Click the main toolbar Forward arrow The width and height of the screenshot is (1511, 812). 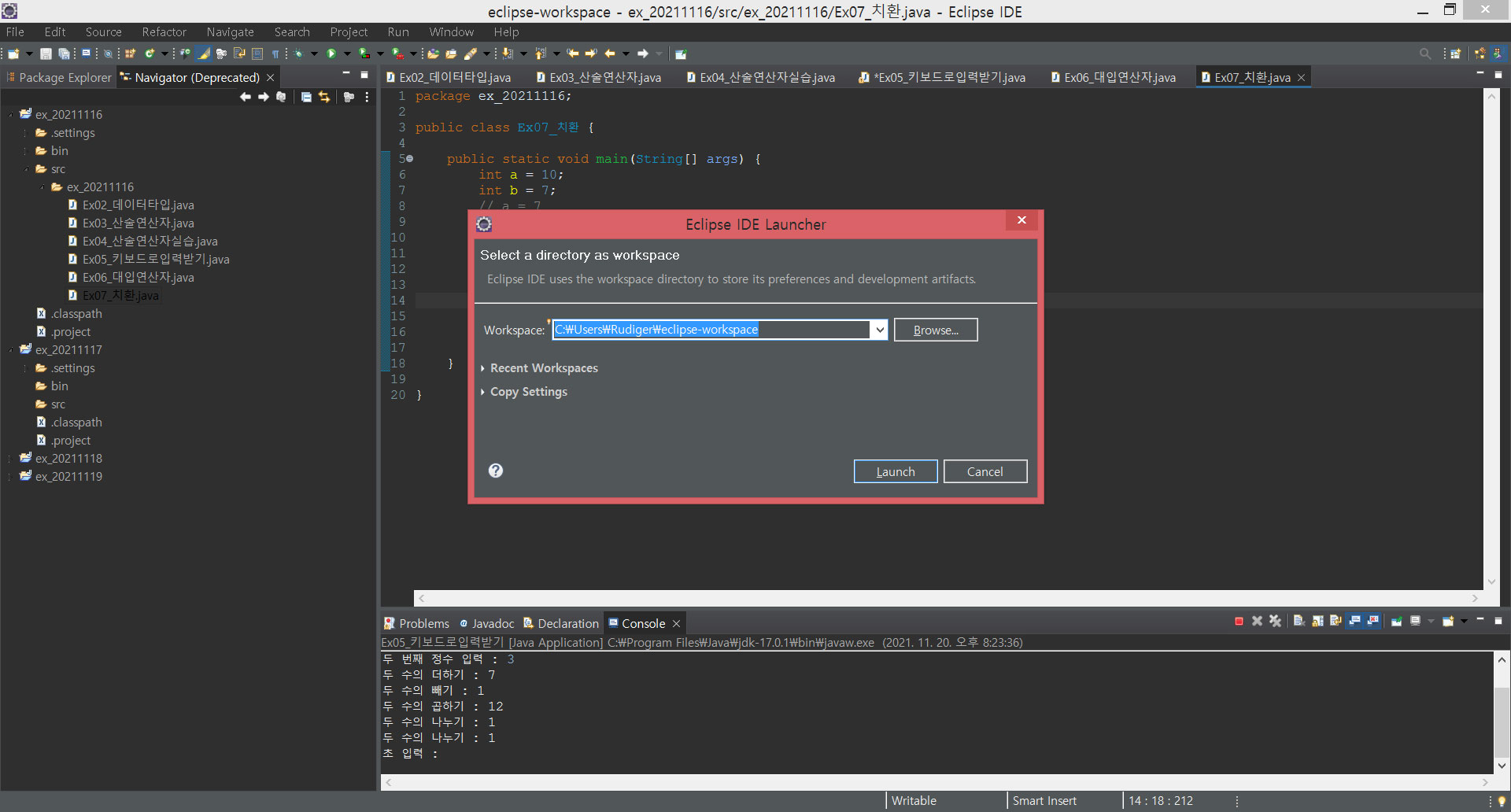click(643, 54)
